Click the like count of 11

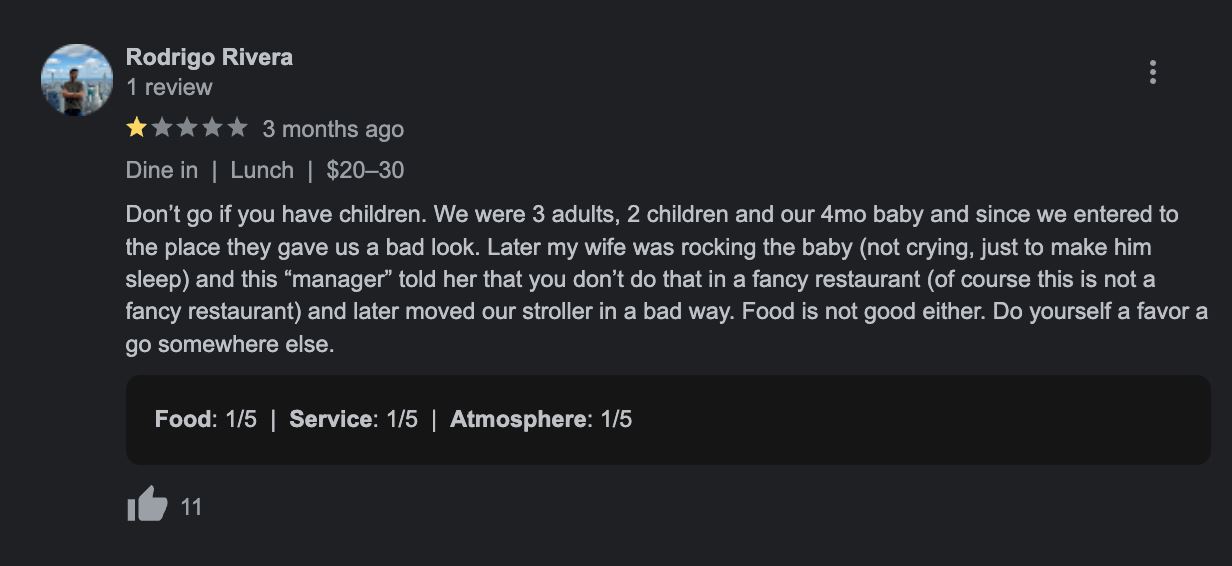coord(191,507)
